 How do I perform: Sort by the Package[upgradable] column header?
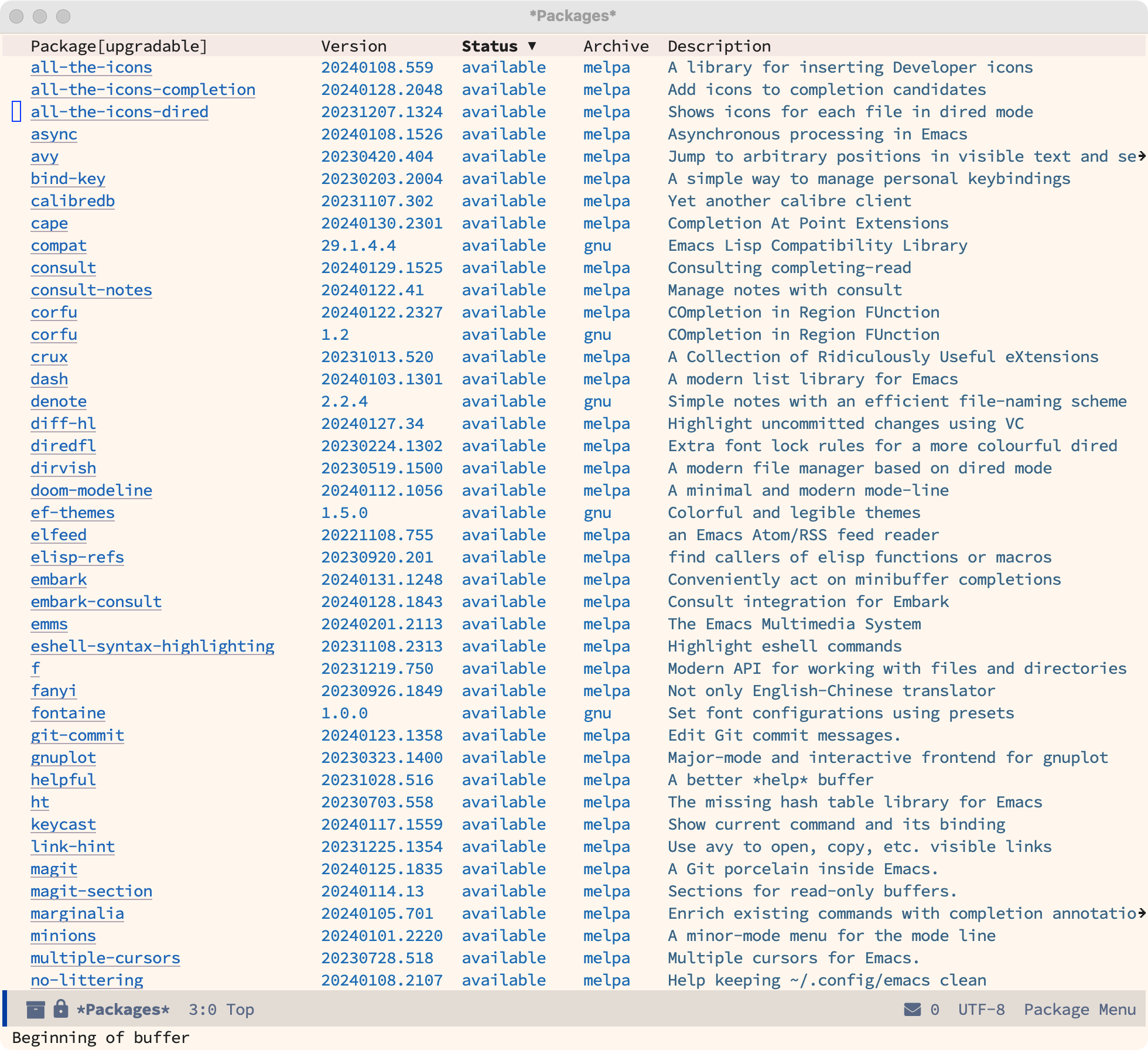point(119,46)
